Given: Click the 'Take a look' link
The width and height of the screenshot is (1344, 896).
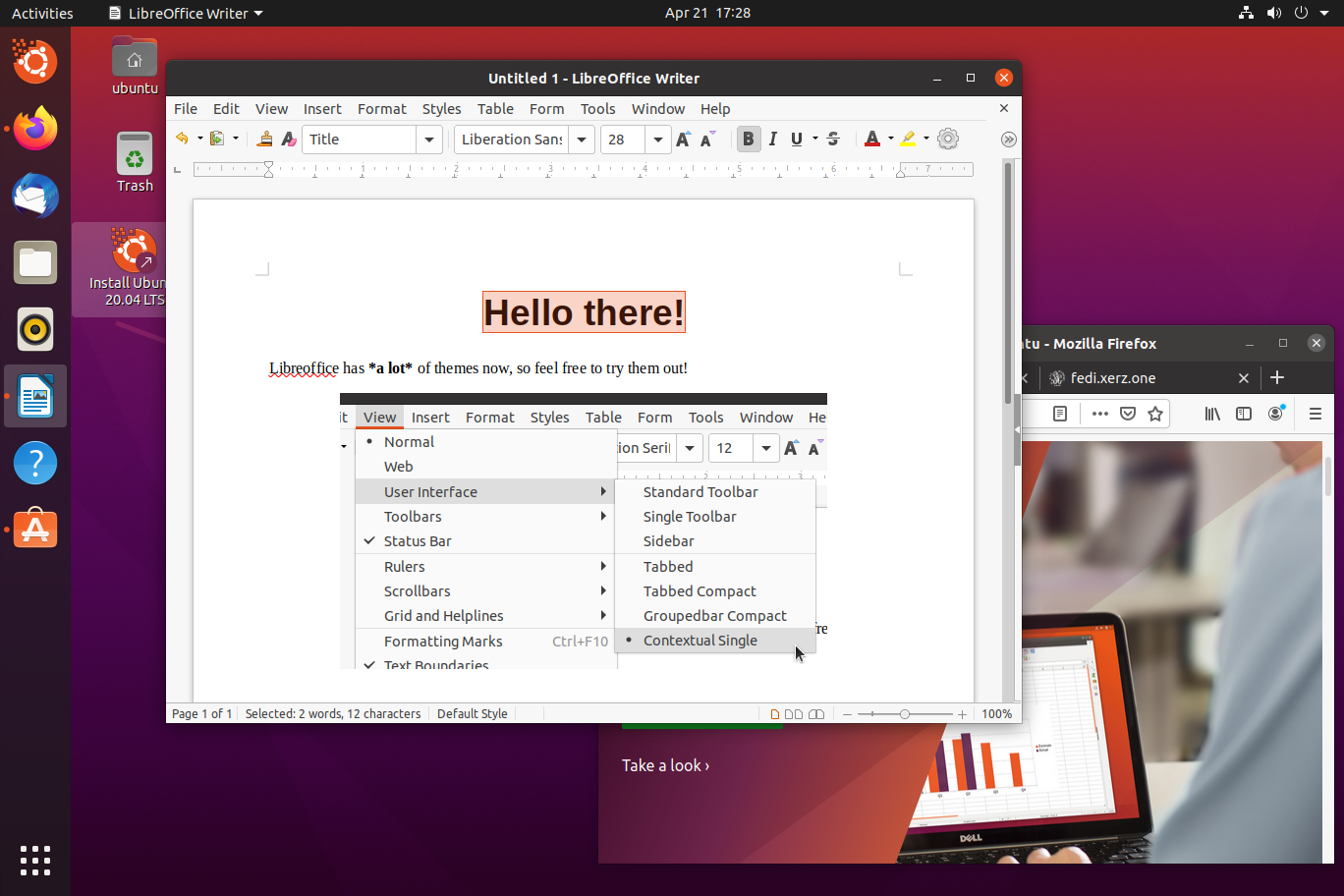Looking at the screenshot, I should point(665,765).
